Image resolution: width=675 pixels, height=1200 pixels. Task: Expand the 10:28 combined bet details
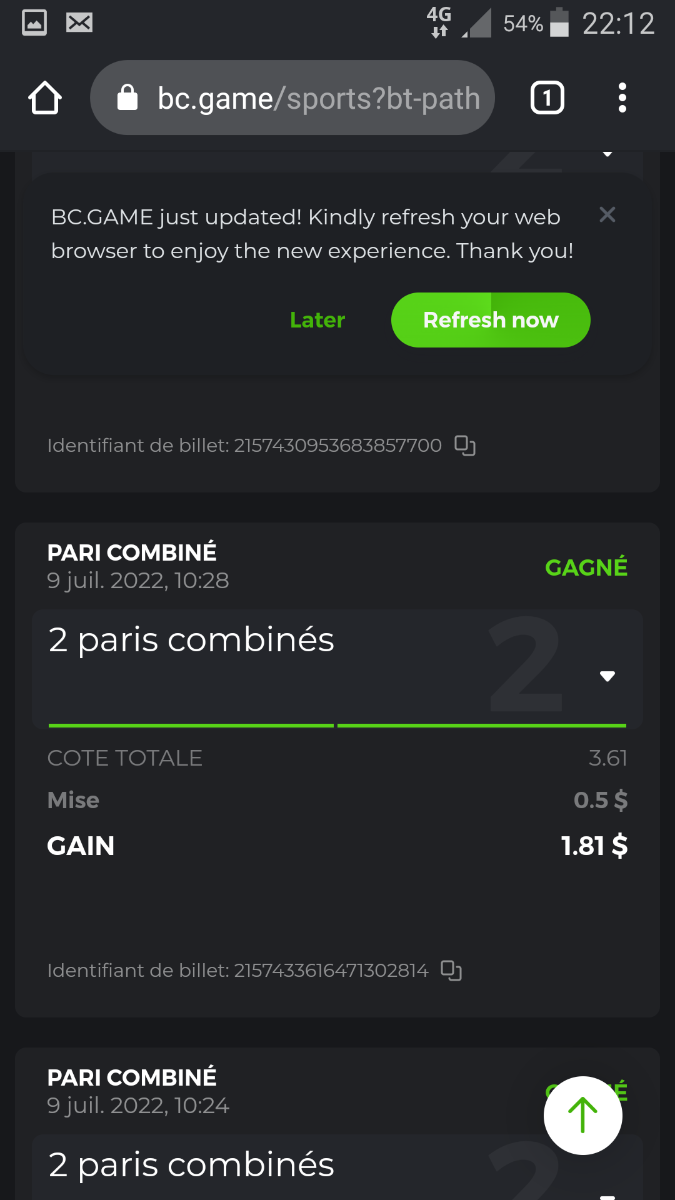tap(607, 676)
